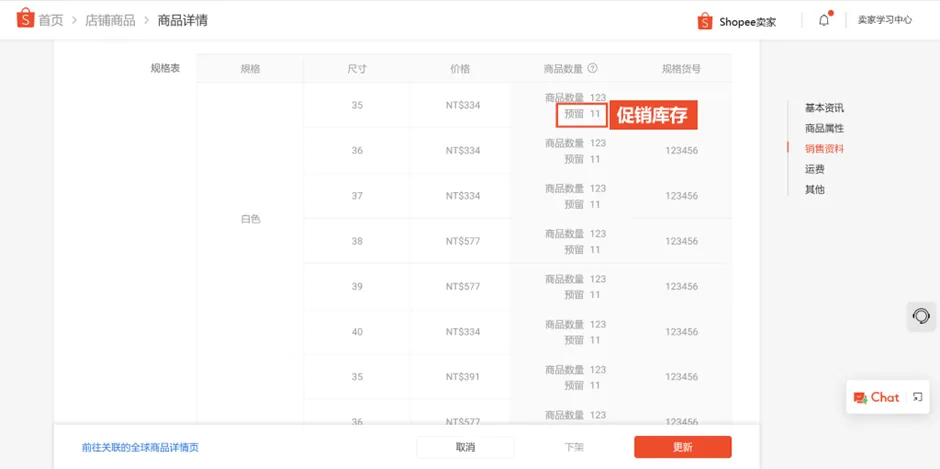
Task: Jump to 其他 section
Action: (815, 190)
